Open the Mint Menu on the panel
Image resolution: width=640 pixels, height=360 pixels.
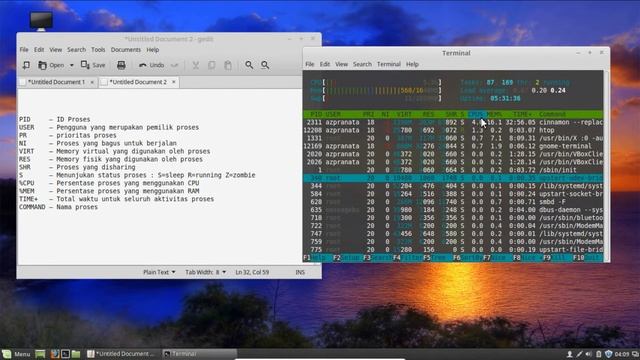click(x=16, y=354)
